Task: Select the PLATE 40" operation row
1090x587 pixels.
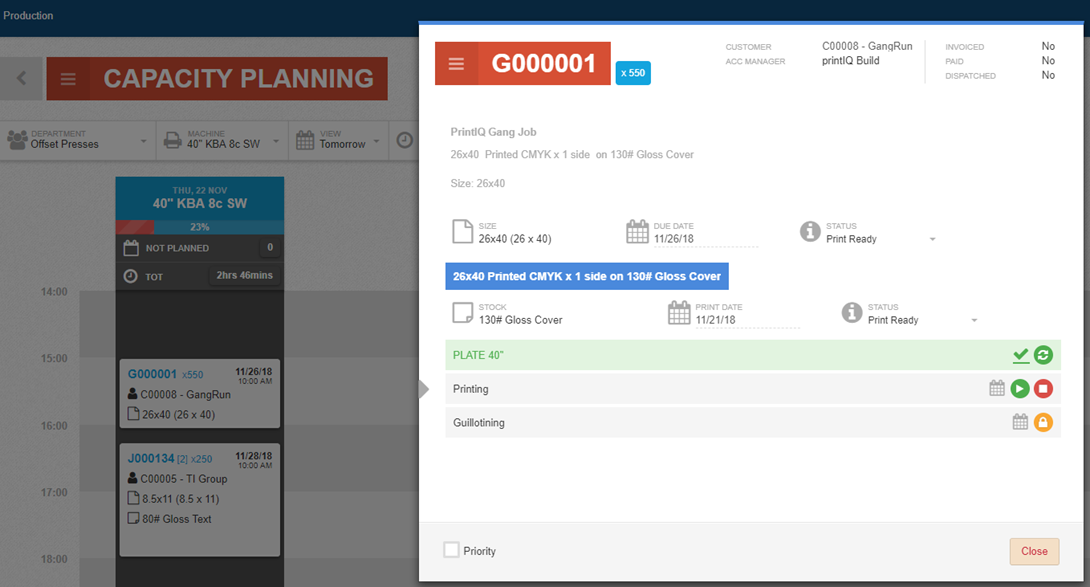Action: point(753,355)
